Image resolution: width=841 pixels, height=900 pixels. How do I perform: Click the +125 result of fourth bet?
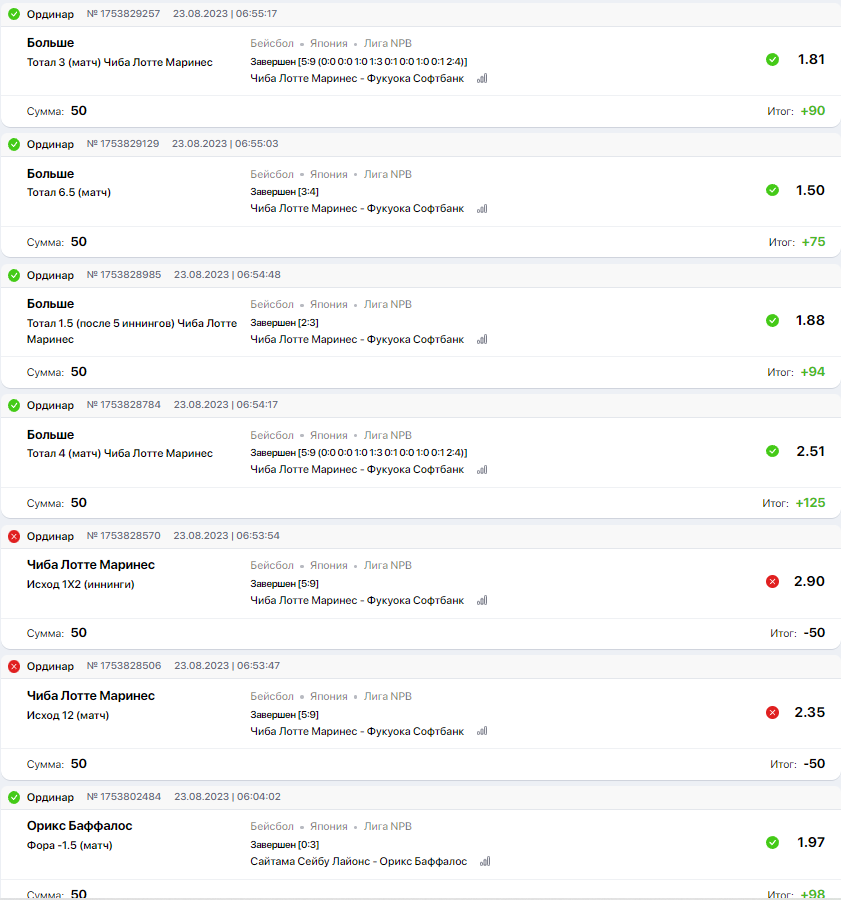click(x=810, y=503)
